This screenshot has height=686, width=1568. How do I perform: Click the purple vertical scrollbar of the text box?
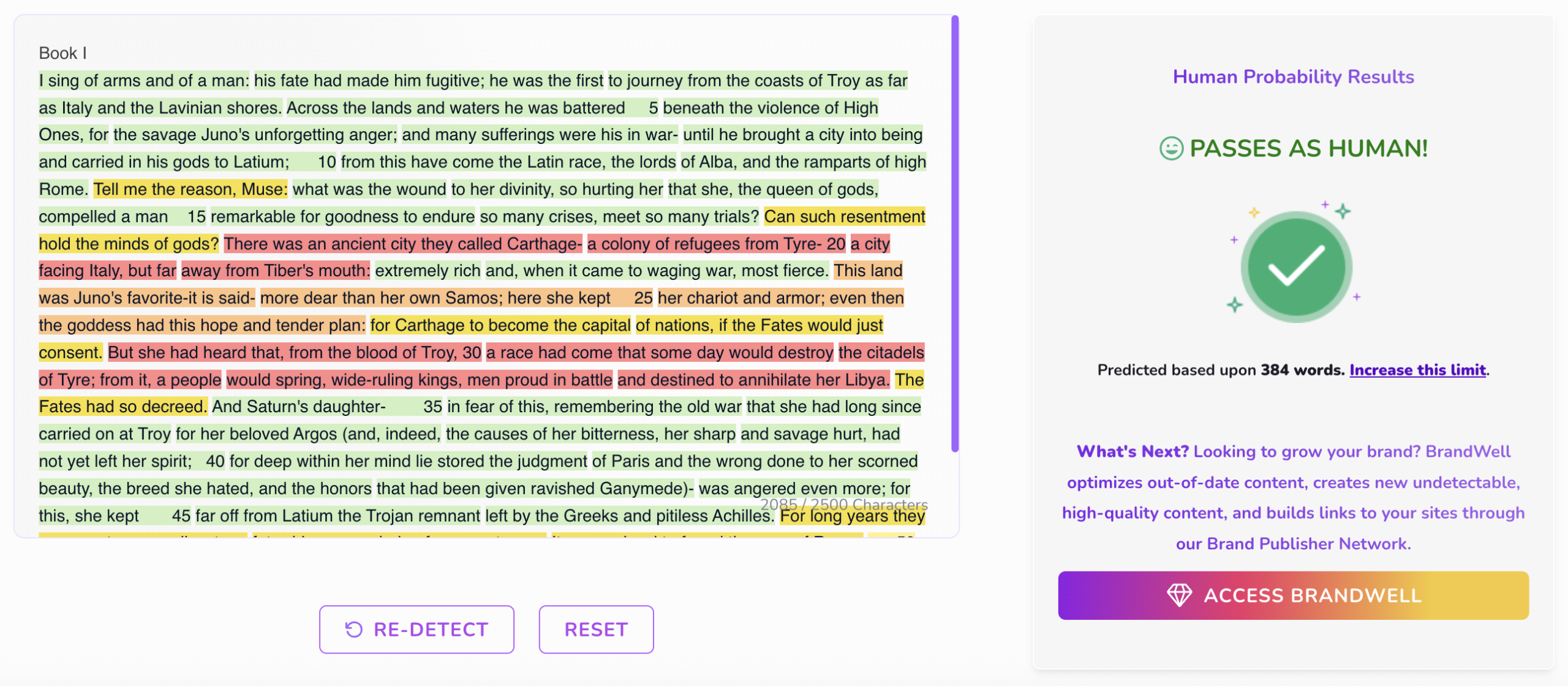pyautogui.click(x=954, y=234)
